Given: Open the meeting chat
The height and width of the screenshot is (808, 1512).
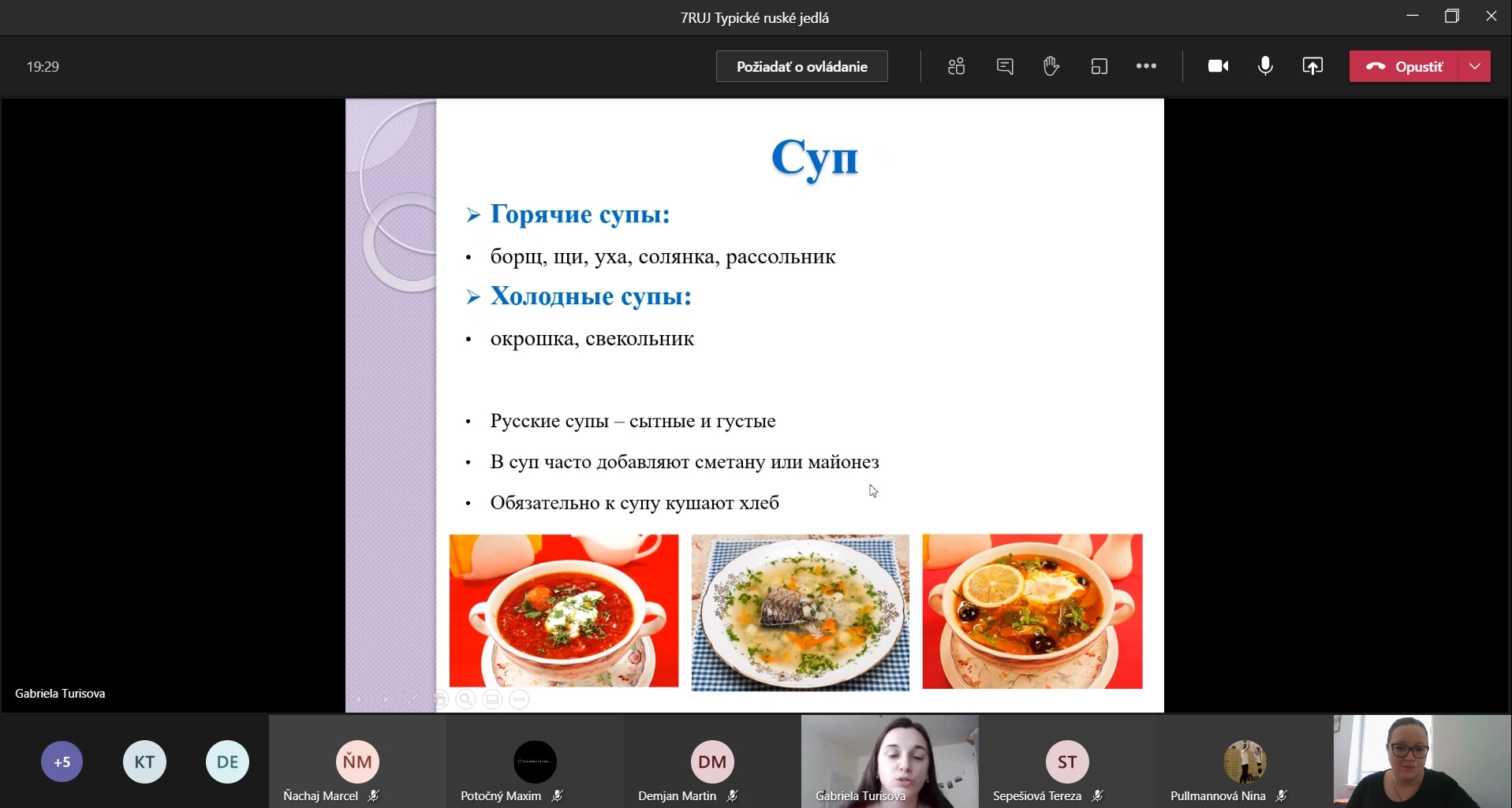Looking at the screenshot, I should pyautogui.click(x=1004, y=66).
